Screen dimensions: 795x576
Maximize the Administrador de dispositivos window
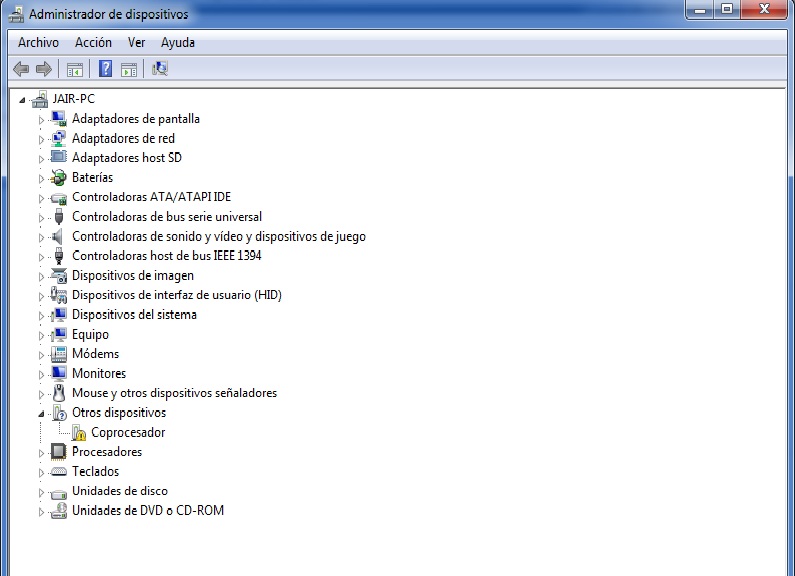coord(727,9)
